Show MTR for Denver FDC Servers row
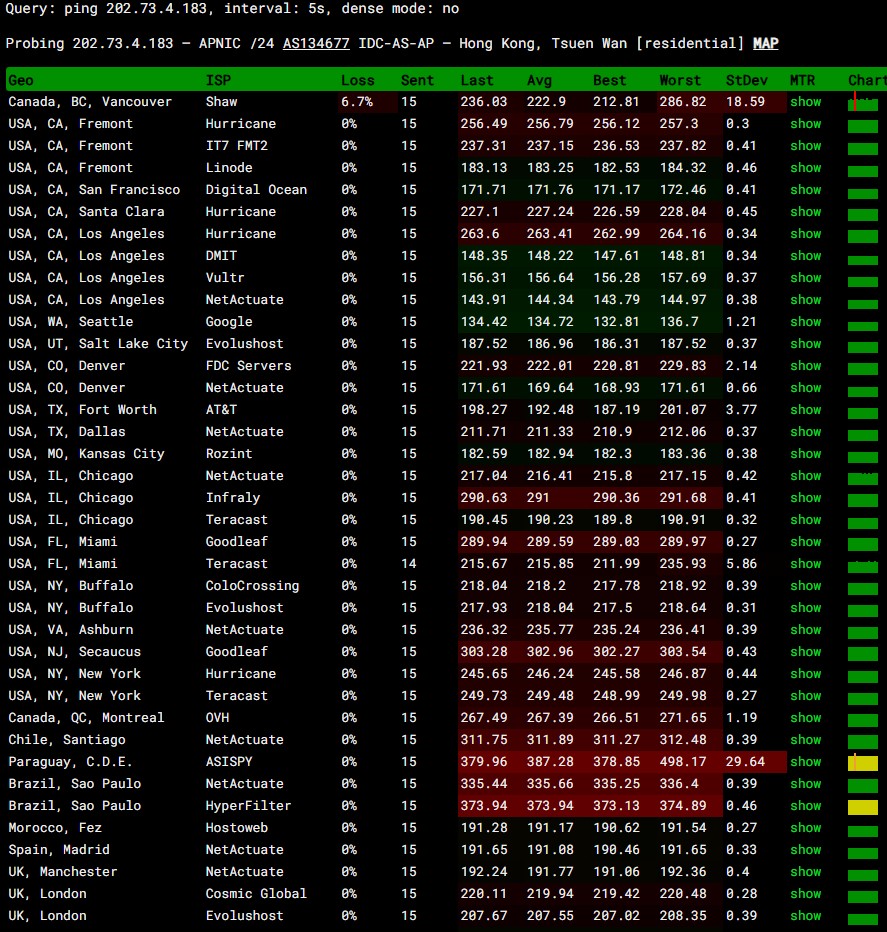 806,366
